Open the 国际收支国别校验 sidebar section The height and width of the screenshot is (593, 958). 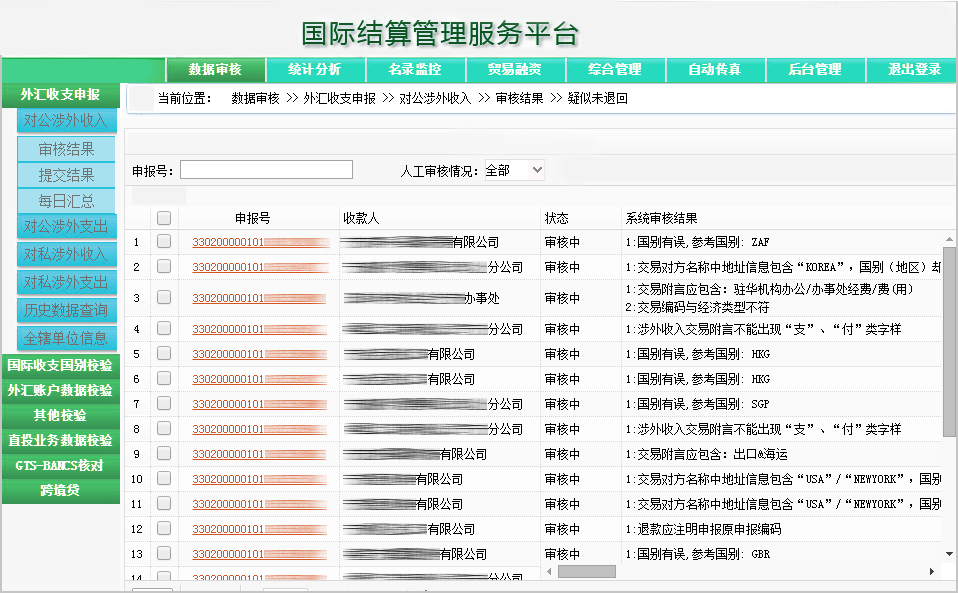click(60, 365)
